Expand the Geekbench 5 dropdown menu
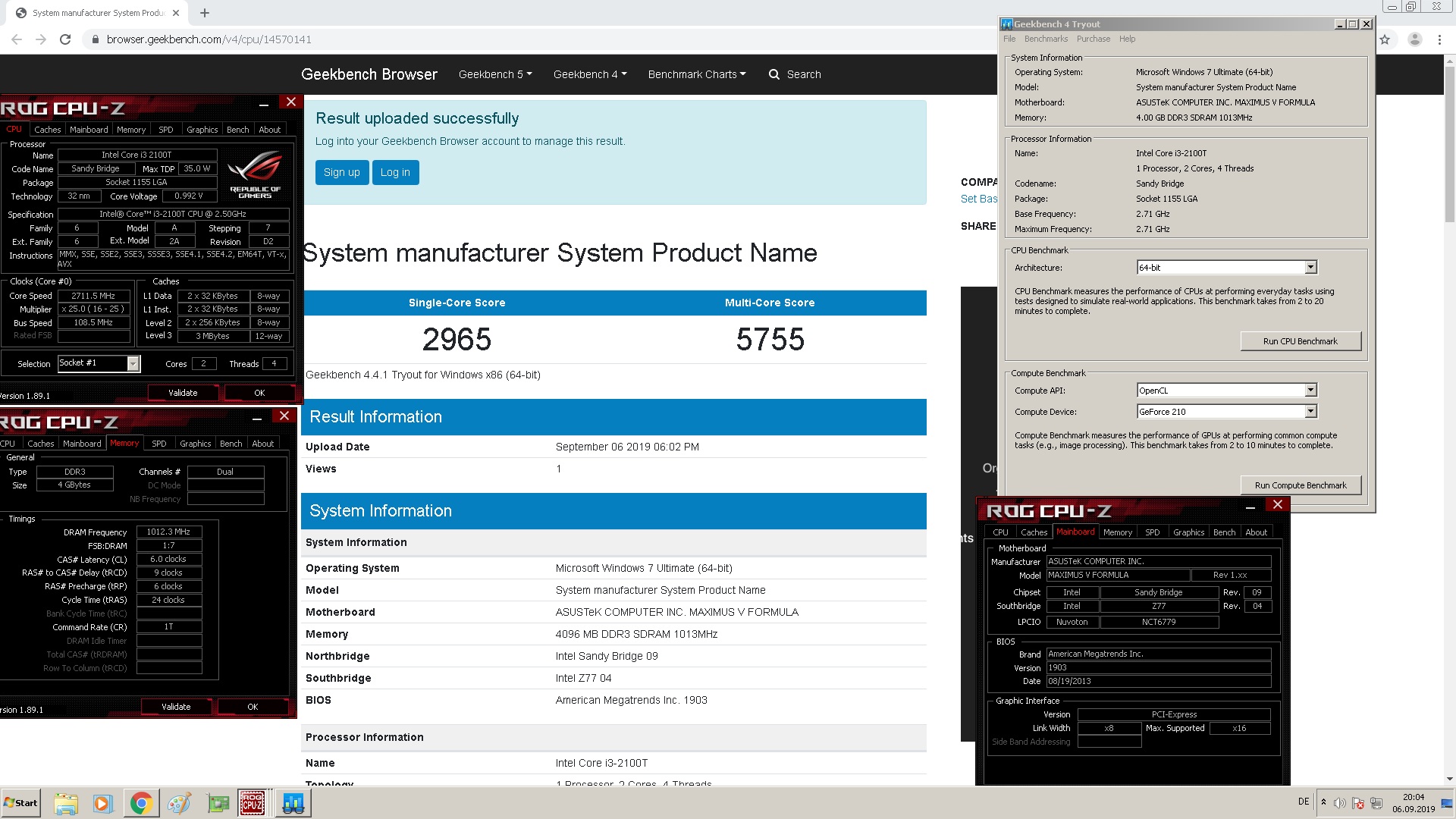The width and height of the screenshot is (1456, 819). [495, 74]
